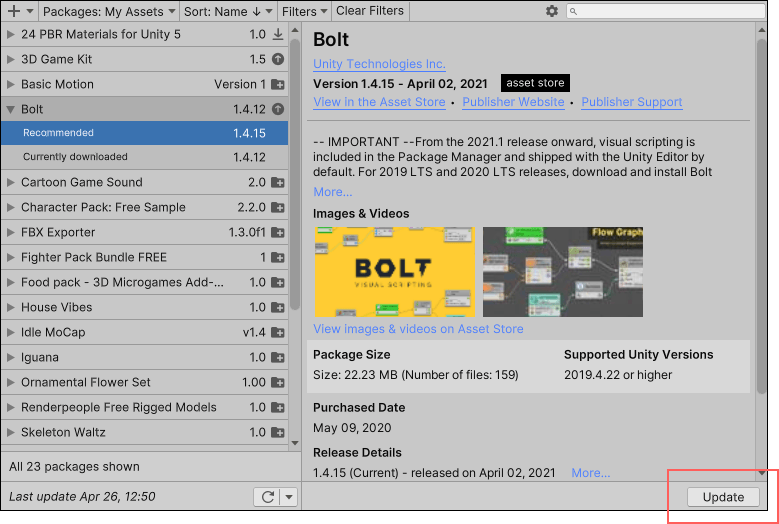
Task: Open the settings gear icon
Action: pos(552,11)
